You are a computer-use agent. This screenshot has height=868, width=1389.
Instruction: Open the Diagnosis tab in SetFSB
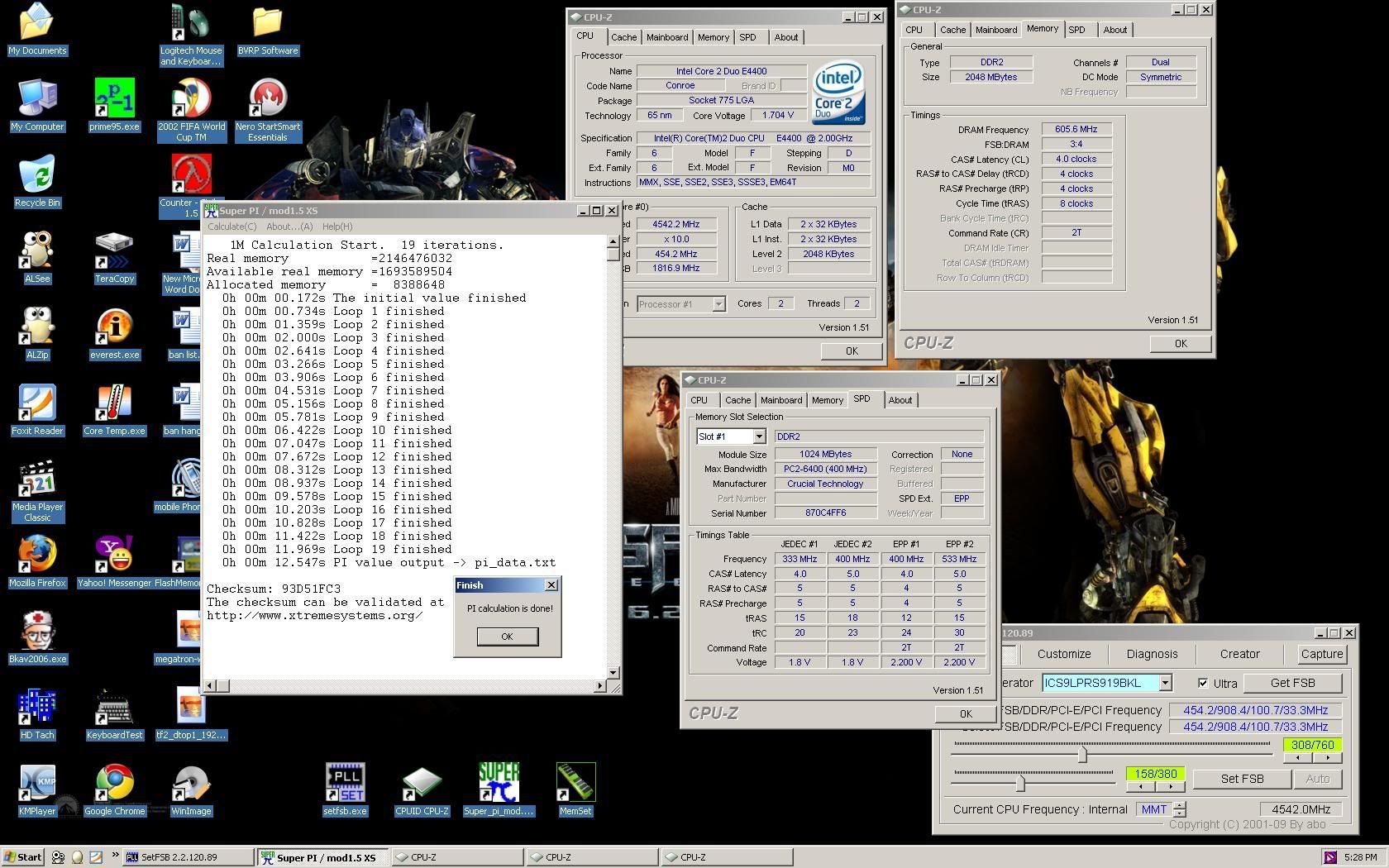click(x=1152, y=654)
